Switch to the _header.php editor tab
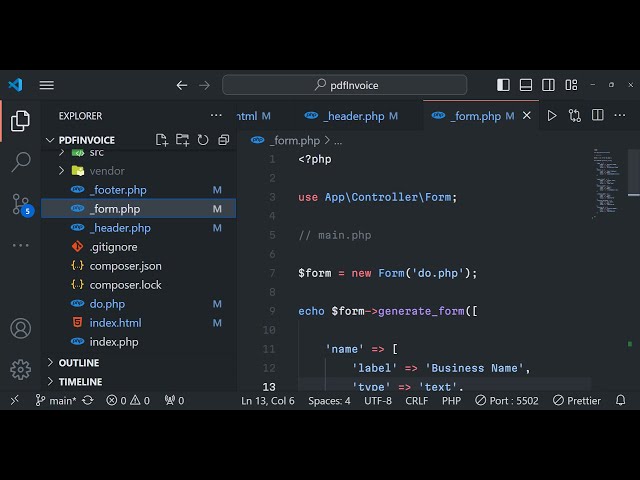Image resolution: width=640 pixels, height=480 pixels. [x=353, y=116]
